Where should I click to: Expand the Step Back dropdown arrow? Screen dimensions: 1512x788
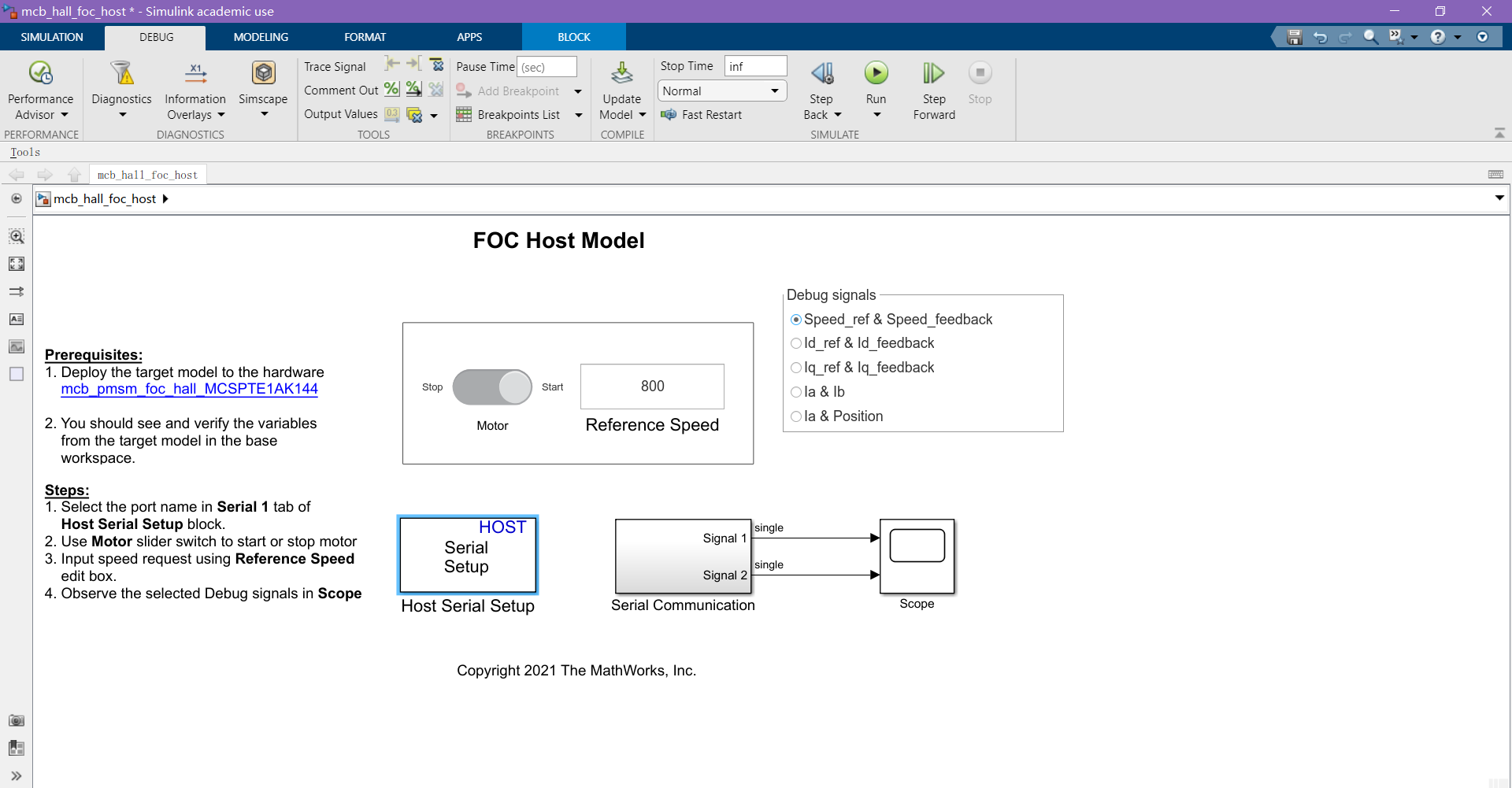(837, 114)
